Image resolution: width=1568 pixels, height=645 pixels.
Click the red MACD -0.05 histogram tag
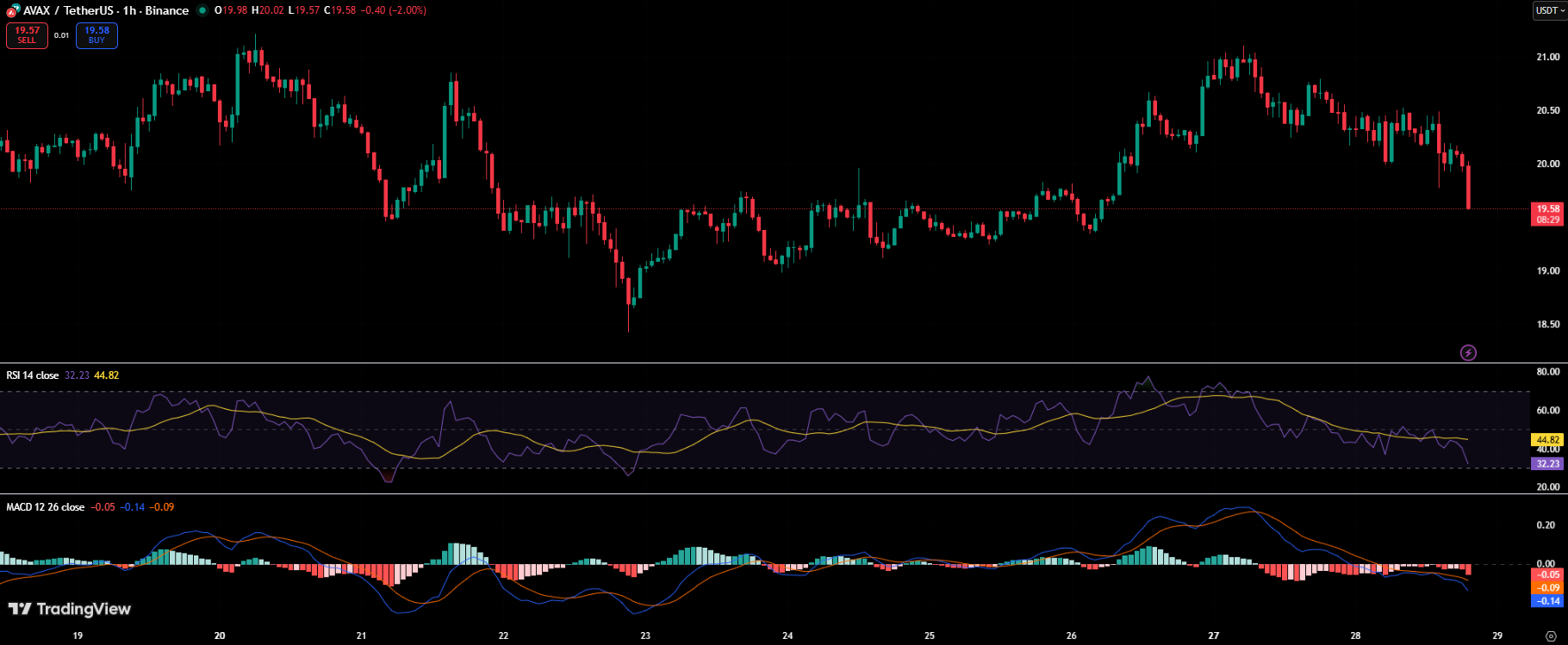(x=1548, y=574)
